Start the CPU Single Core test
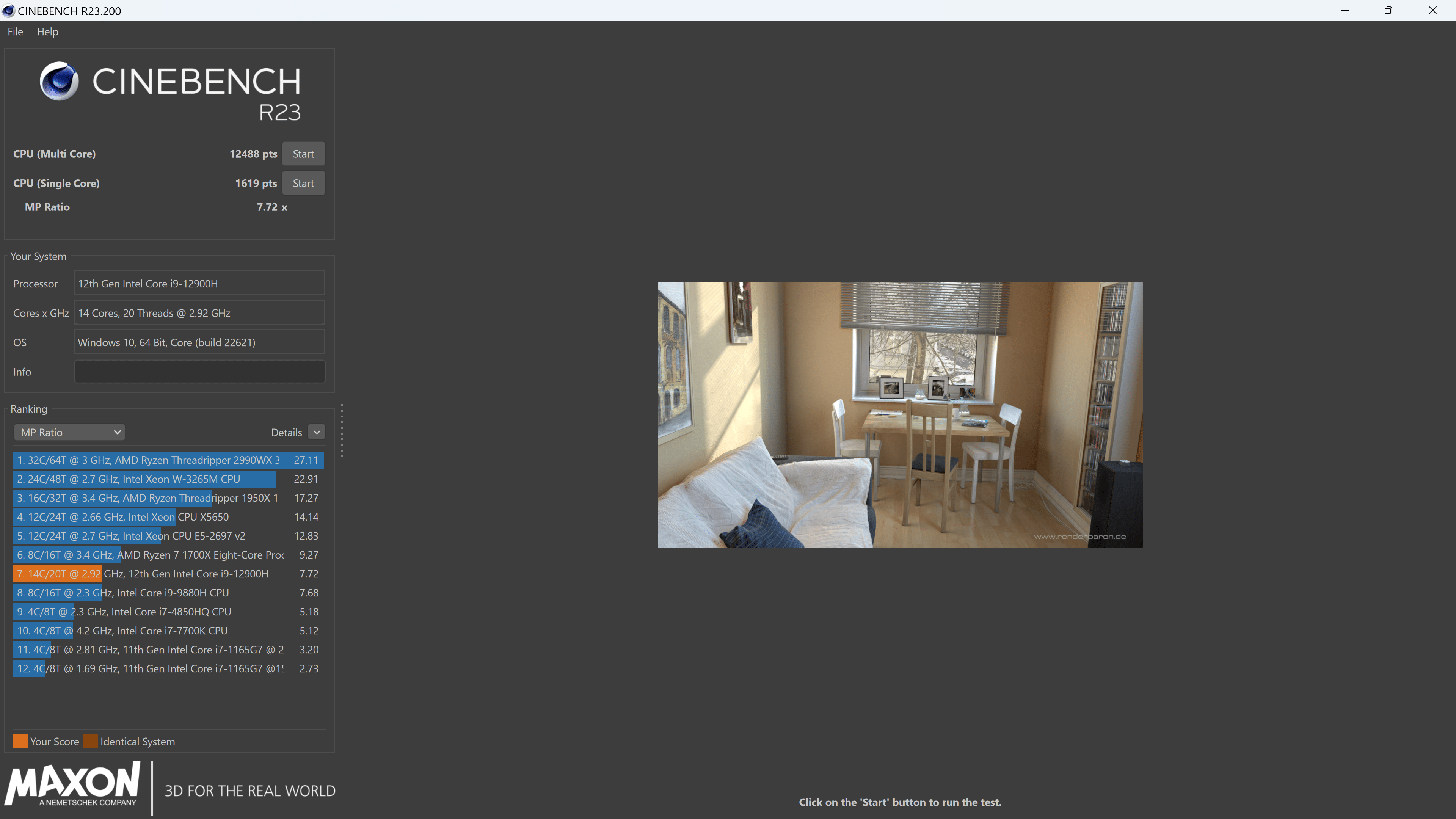The image size is (1456, 819). [x=303, y=183]
